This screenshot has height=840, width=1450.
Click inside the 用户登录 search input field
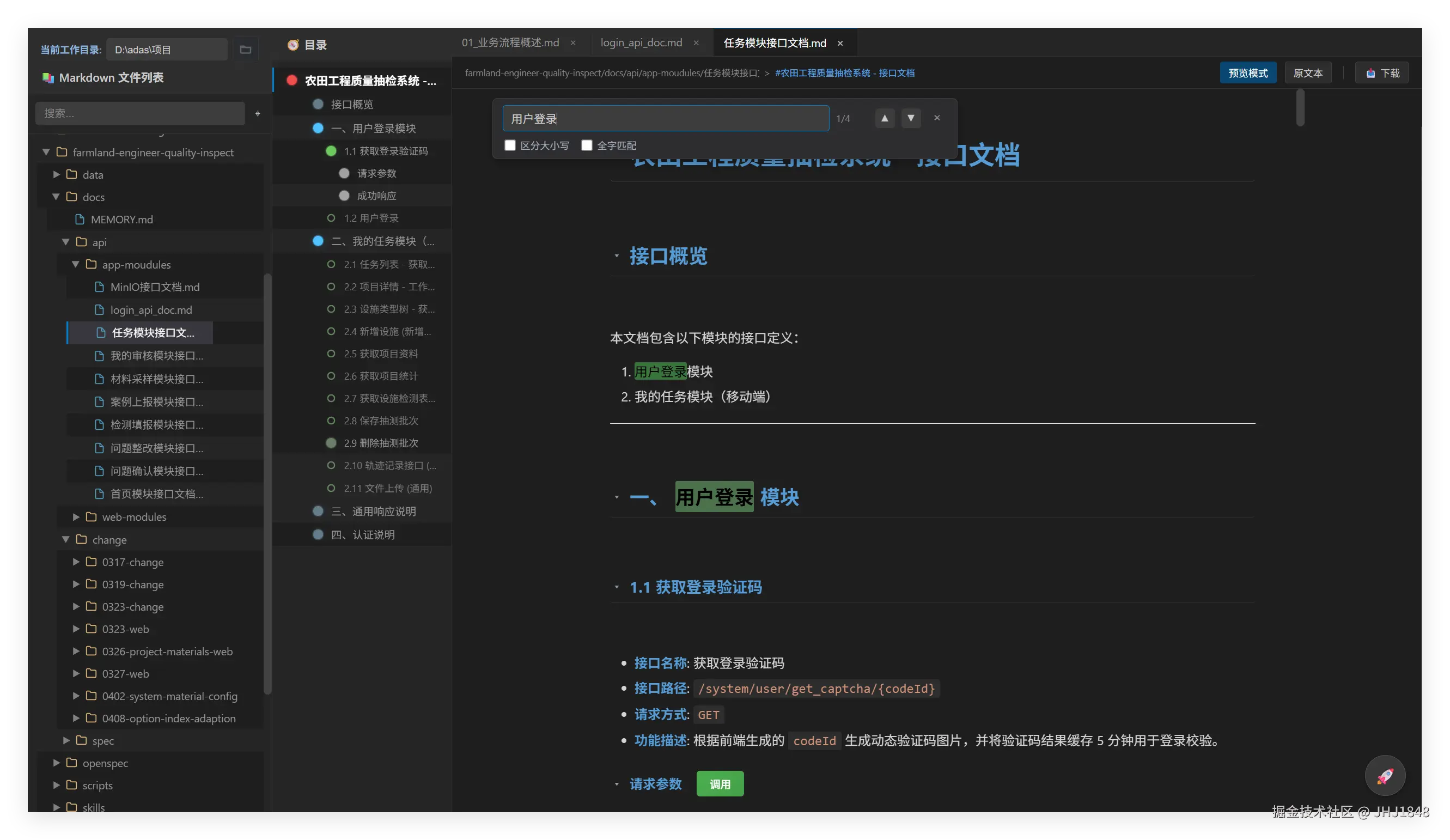coord(665,118)
